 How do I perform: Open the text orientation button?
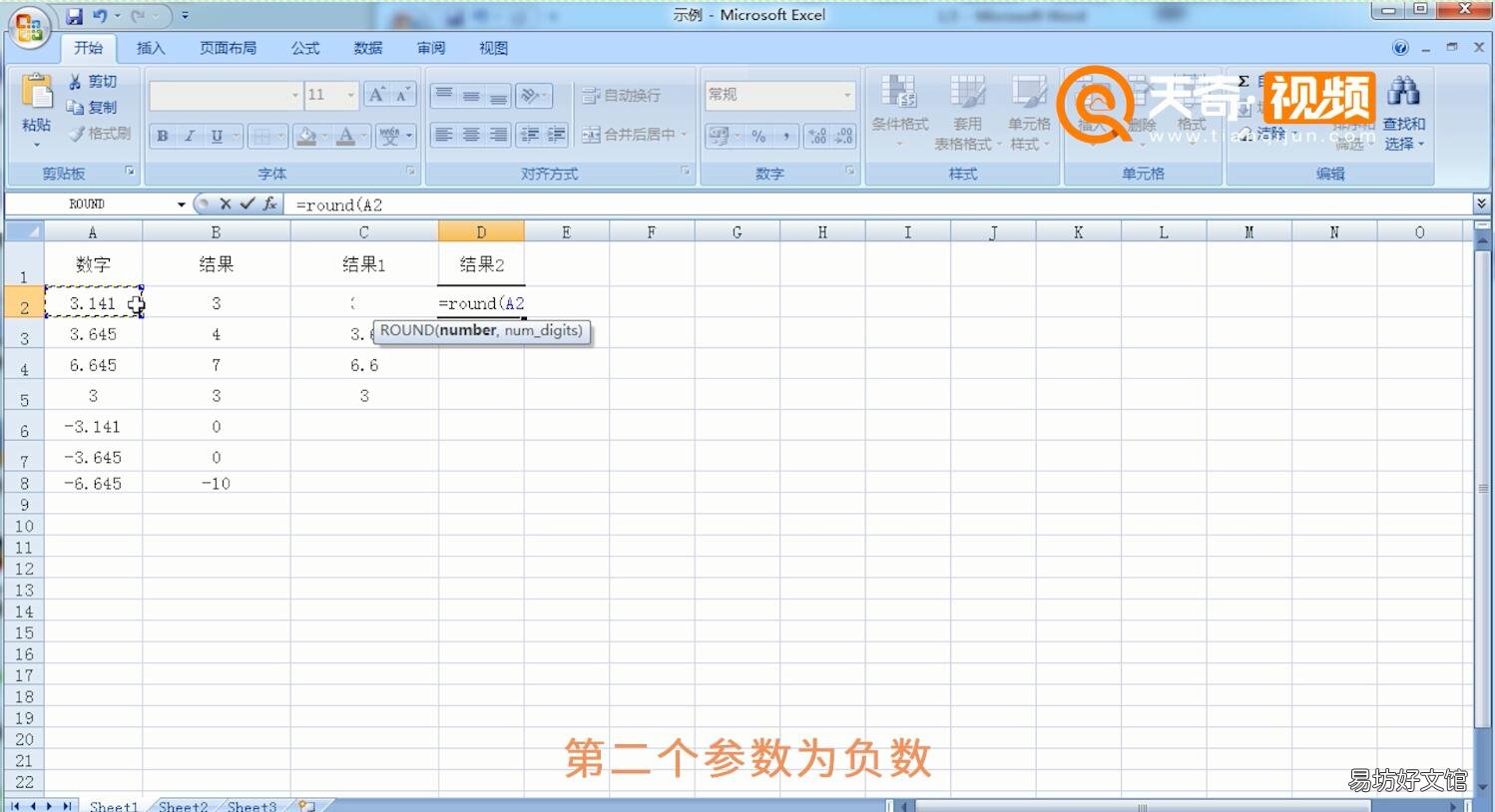point(534,96)
